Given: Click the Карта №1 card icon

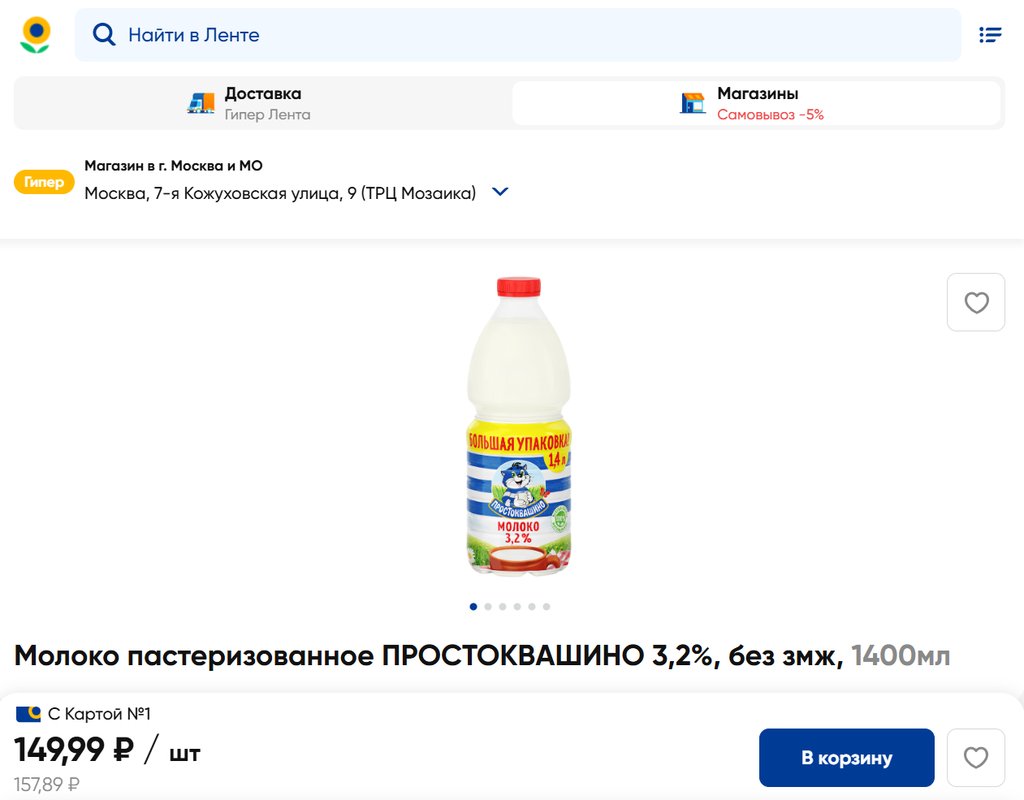Looking at the screenshot, I should pos(28,714).
